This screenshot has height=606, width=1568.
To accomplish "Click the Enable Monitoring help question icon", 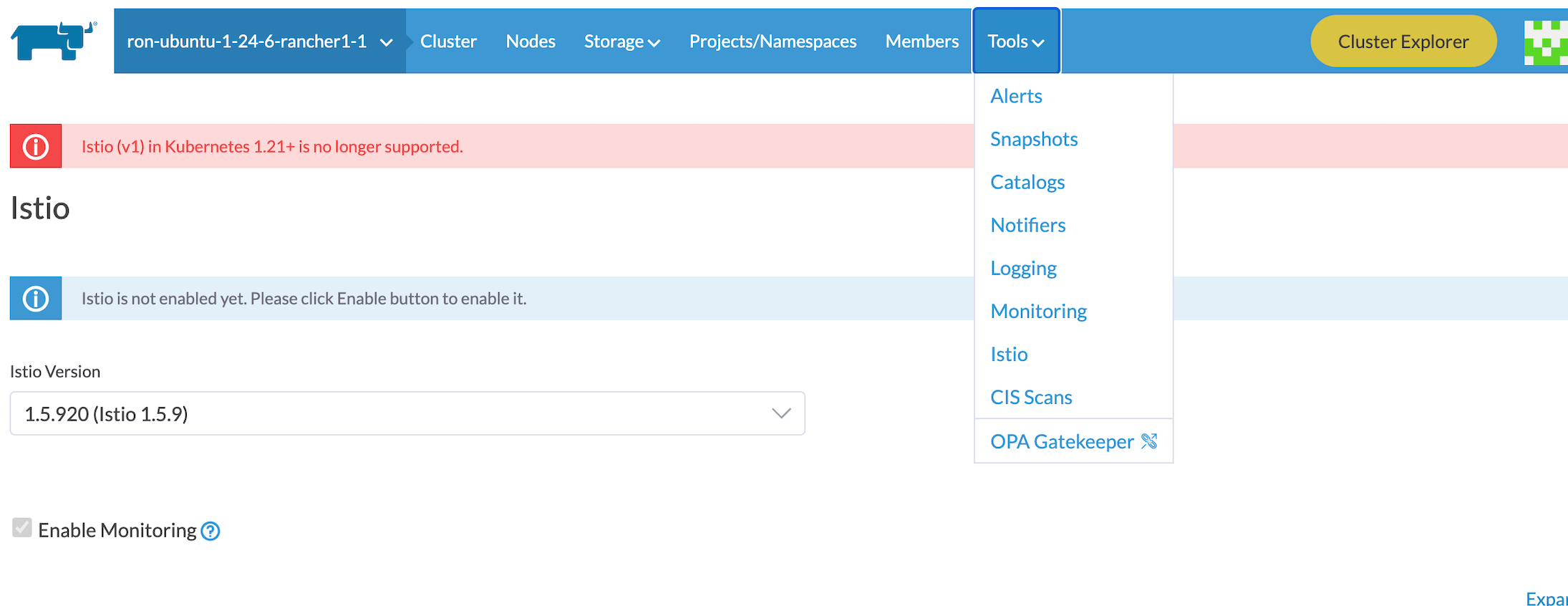I will 210,531.
